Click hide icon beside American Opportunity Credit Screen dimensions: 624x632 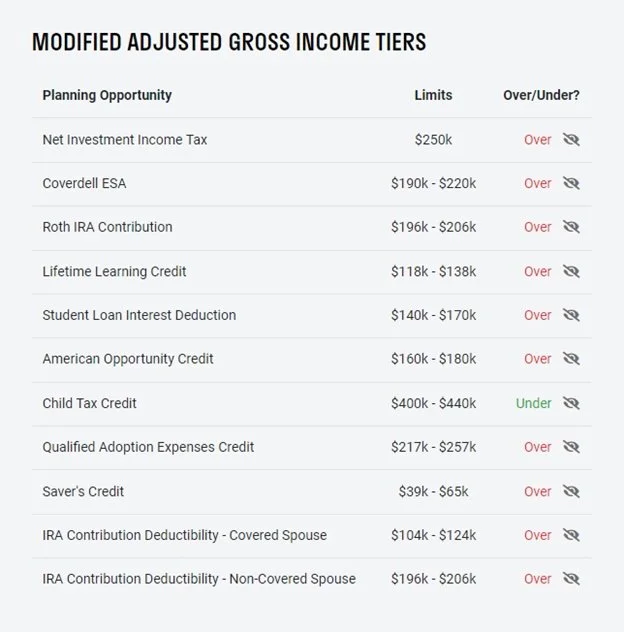(x=571, y=359)
